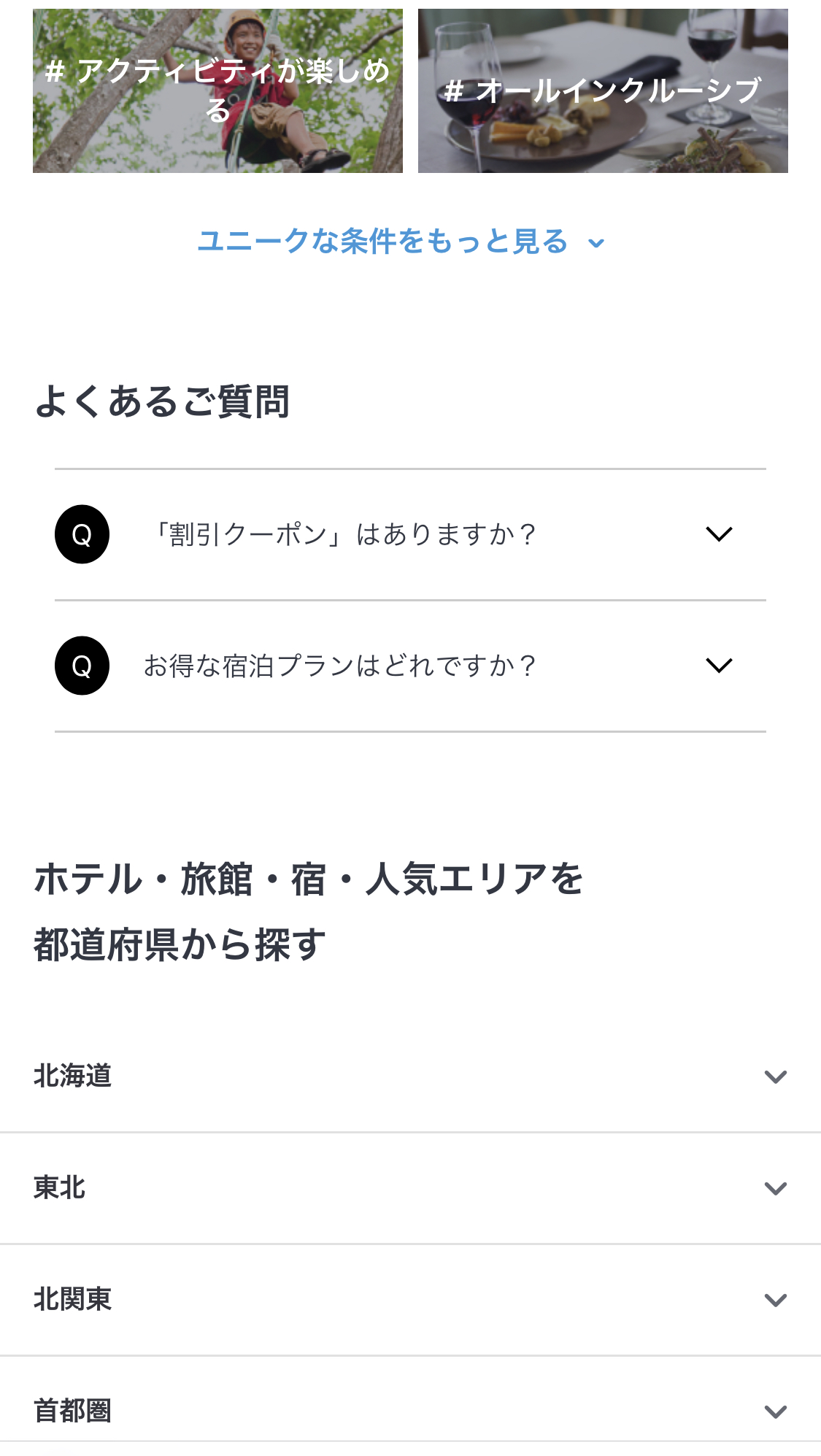Image resolution: width=821 pixels, height=1456 pixels.
Task: Select 北関東 in the region list
Action: (x=72, y=1299)
